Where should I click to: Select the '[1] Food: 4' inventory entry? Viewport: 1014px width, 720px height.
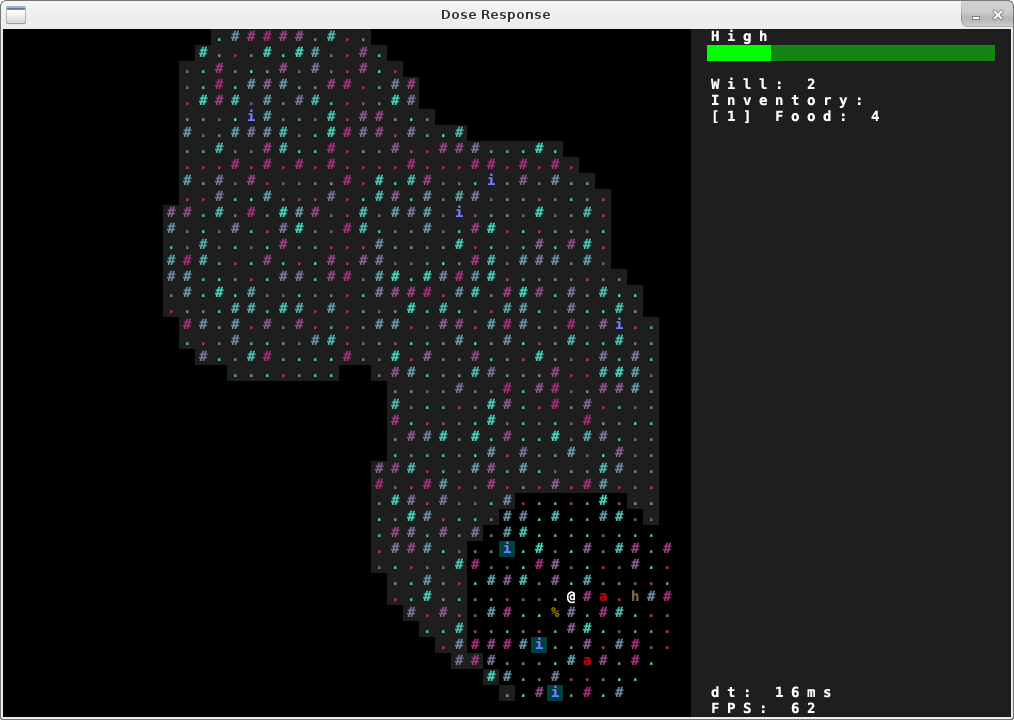click(795, 116)
